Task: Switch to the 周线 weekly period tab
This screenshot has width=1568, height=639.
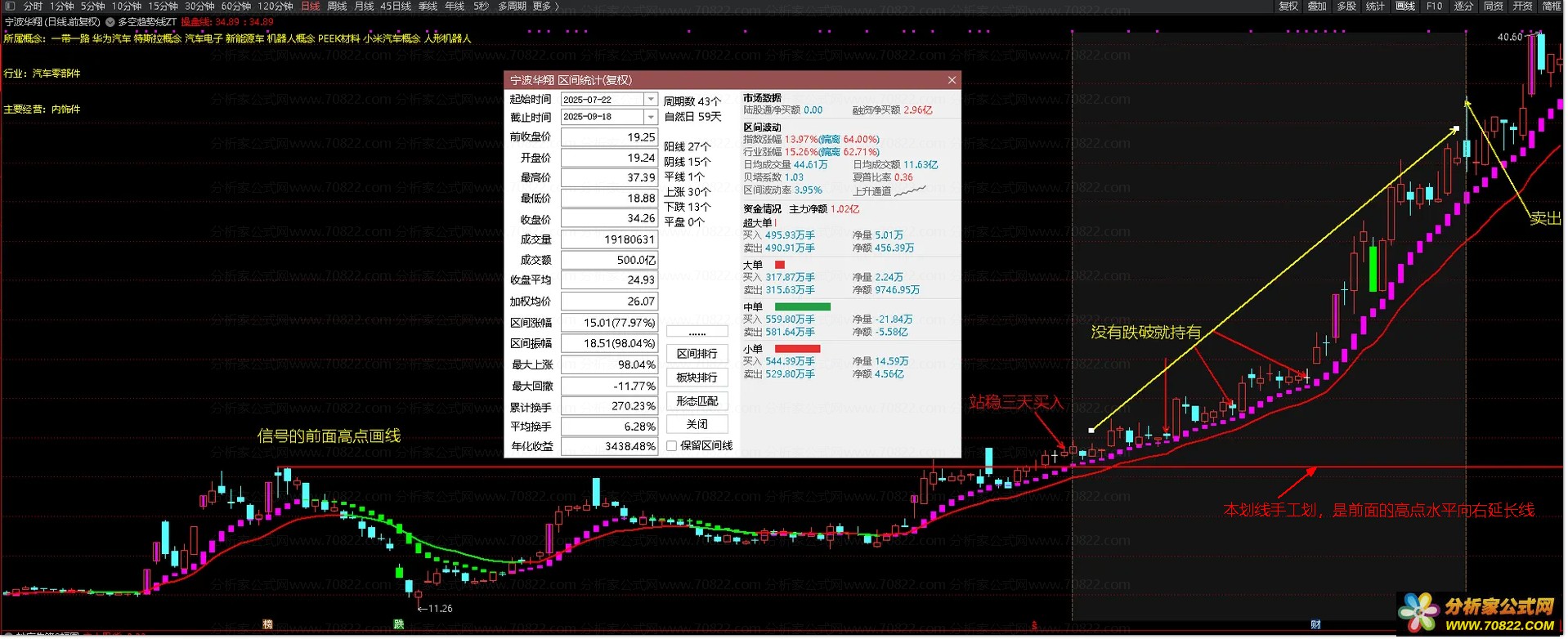Action: pyautogui.click(x=337, y=6)
